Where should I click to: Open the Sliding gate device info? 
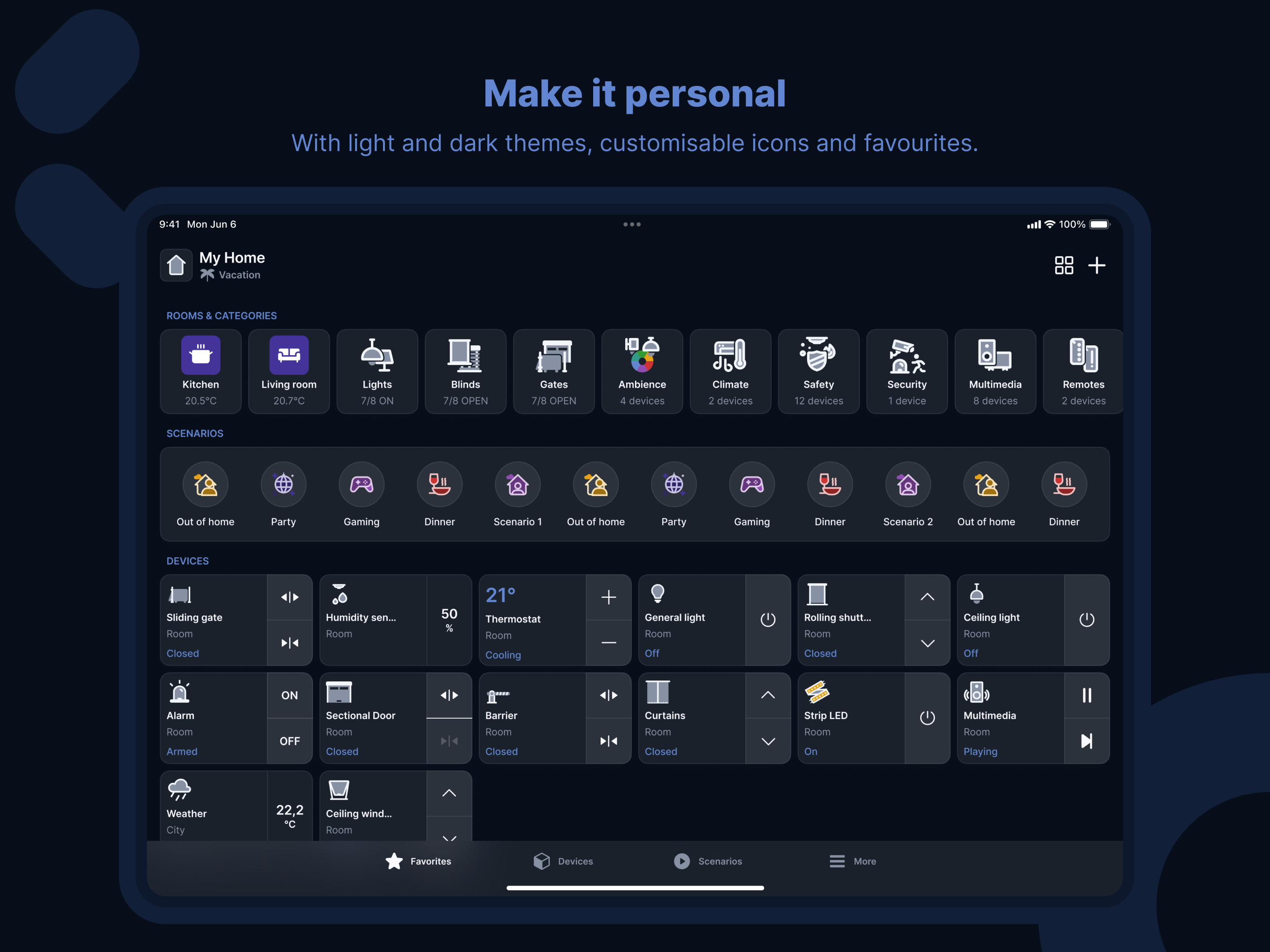click(x=213, y=620)
